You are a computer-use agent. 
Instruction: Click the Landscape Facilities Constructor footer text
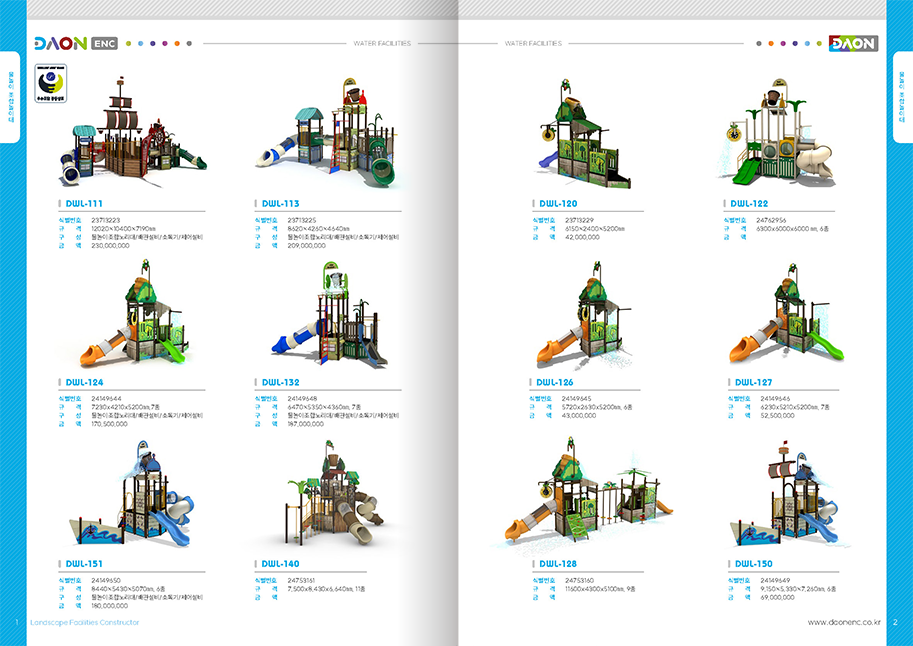85,622
